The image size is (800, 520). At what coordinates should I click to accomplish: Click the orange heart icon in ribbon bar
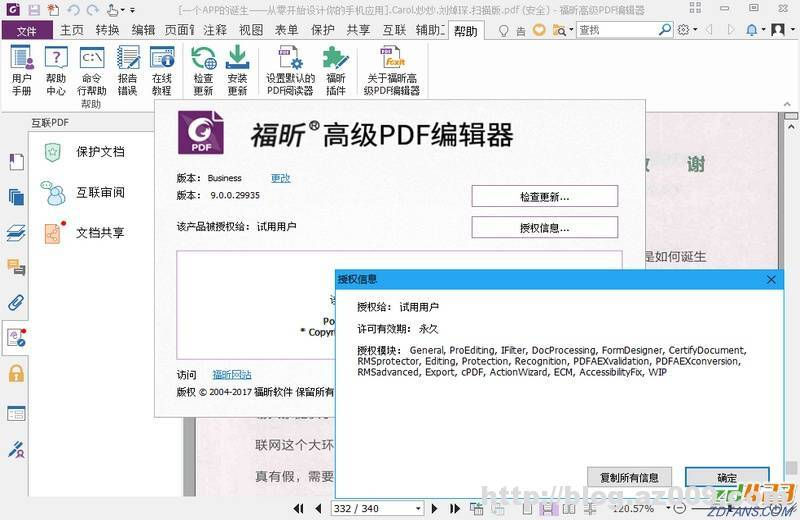[x=539, y=30]
